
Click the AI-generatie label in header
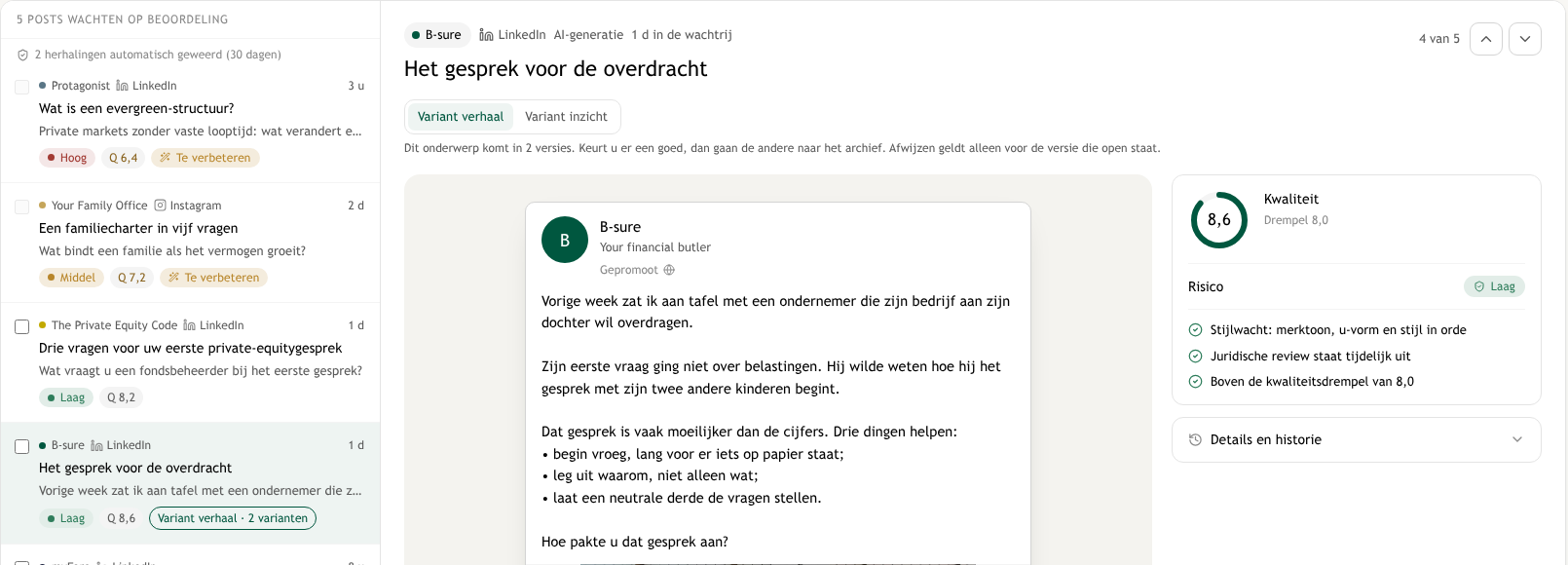point(588,35)
